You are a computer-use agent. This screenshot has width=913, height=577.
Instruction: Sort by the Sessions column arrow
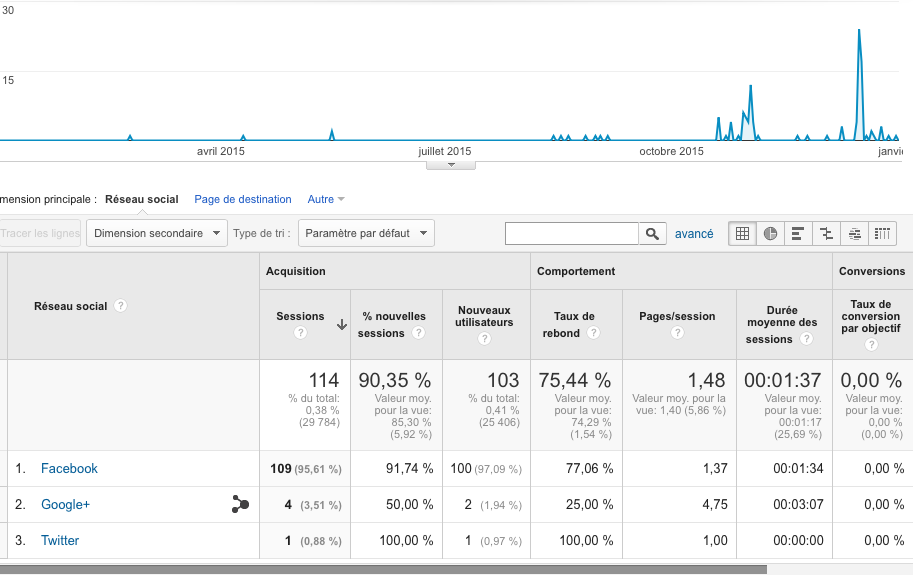[341, 324]
